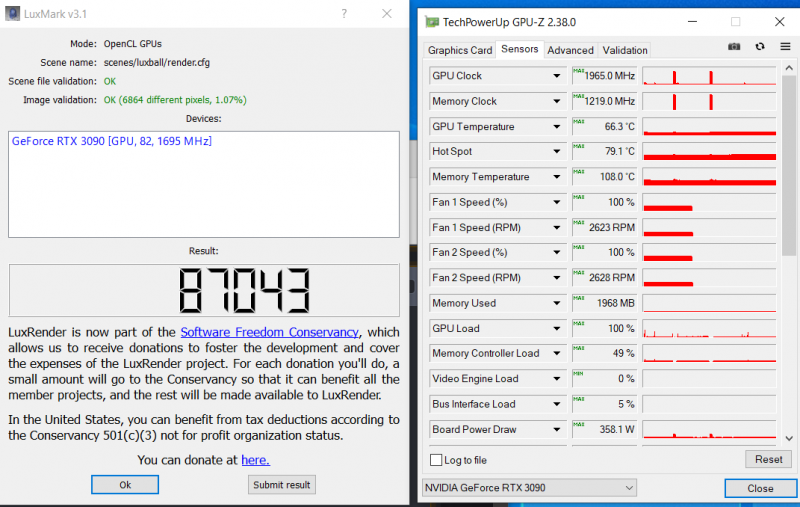Screen dimensions: 800x507
Task: Open the Memory Controller Load dropdown
Action: coord(557,353)
